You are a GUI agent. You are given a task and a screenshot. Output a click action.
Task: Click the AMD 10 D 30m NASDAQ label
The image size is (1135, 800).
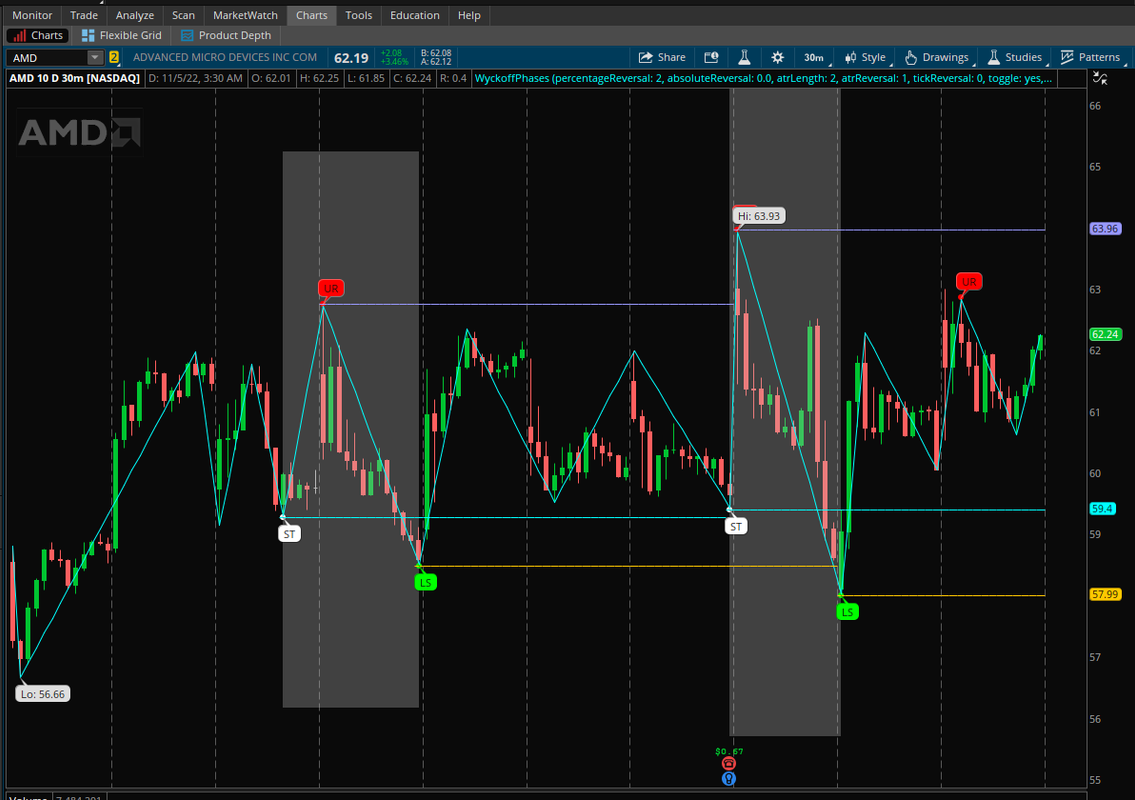point(75,78)
